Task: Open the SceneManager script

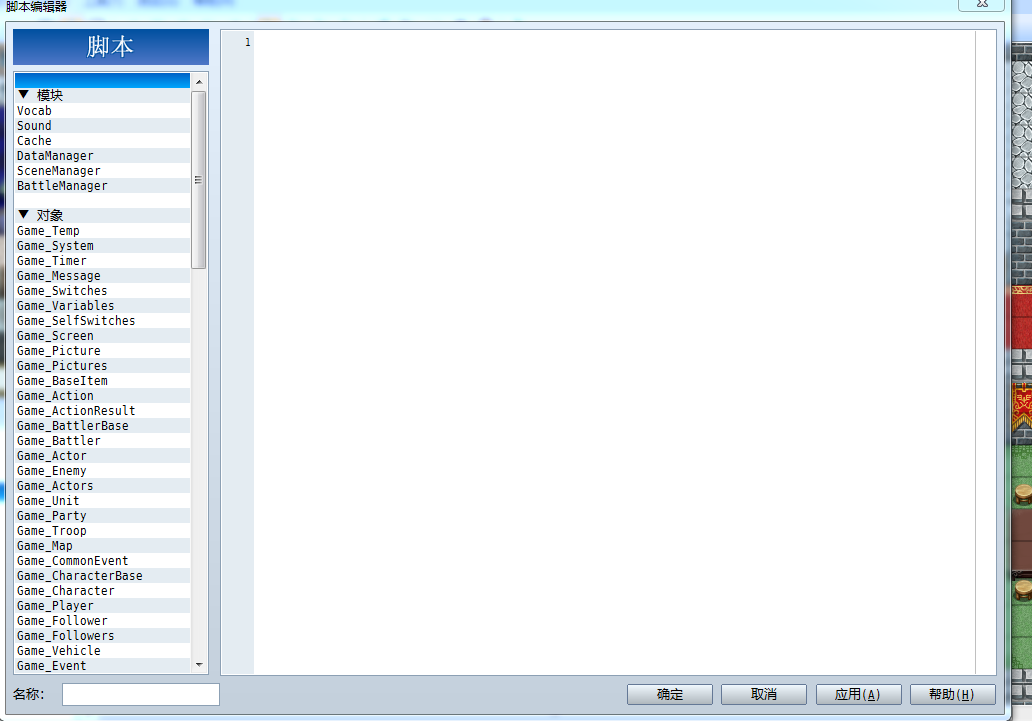Action: point(102,171)
